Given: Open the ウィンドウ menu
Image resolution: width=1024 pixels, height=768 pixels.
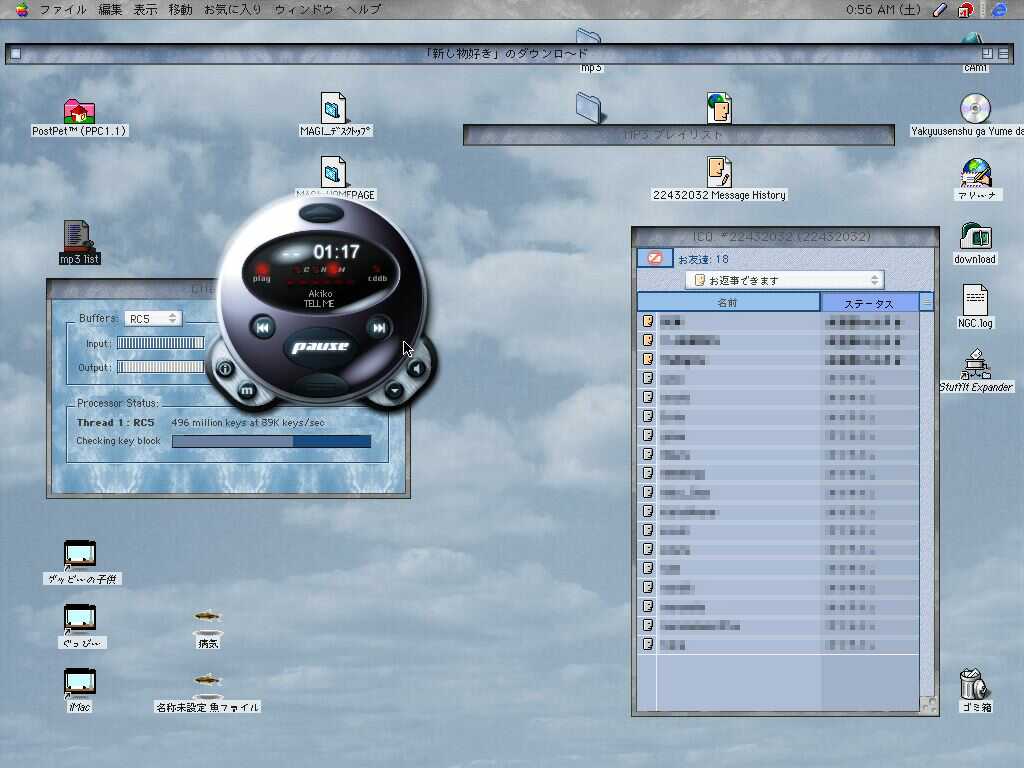Looking at the screenshot, I should pos(304,9).
